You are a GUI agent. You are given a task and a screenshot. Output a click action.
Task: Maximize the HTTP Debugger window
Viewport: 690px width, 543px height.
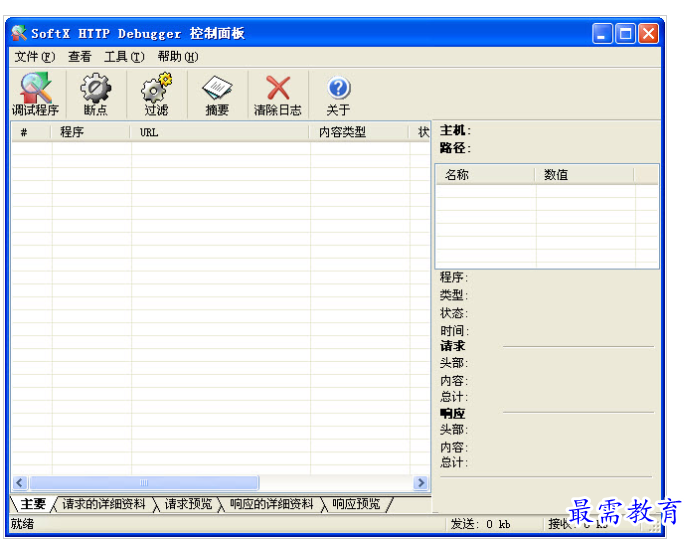[625, 33]
